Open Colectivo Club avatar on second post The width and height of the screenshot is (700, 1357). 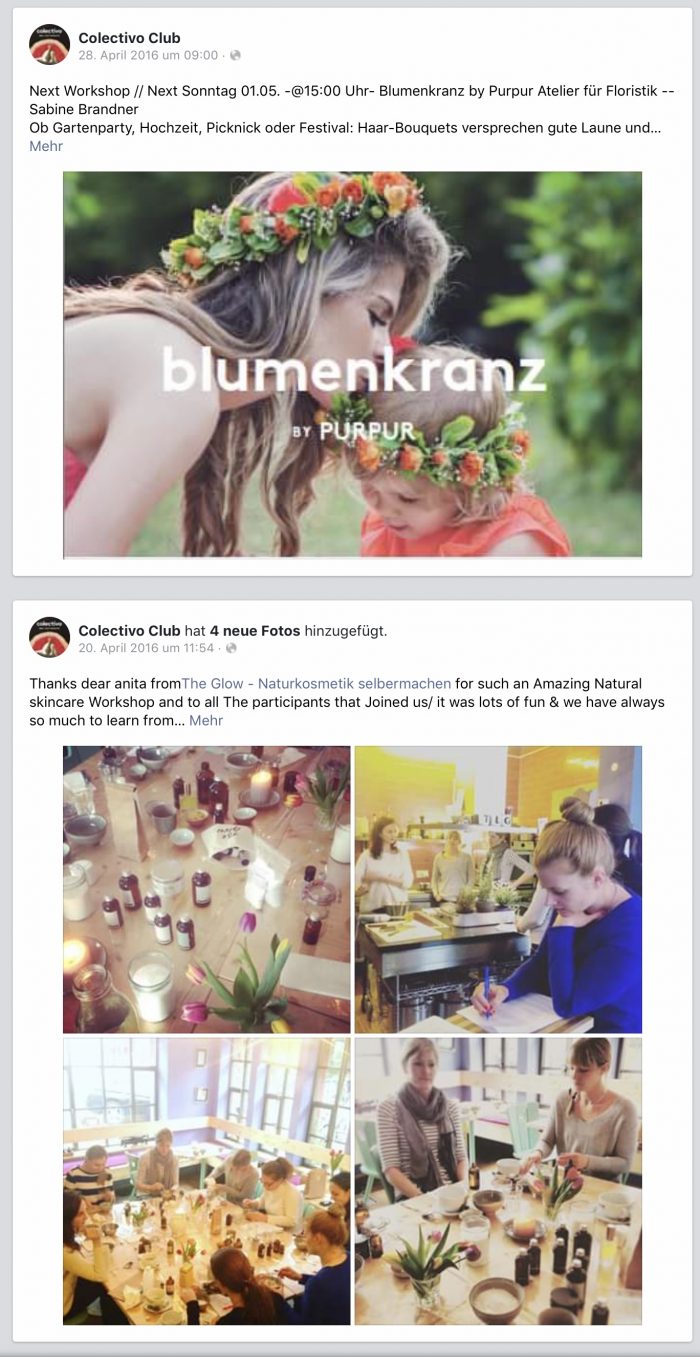(x=49, y=638)
